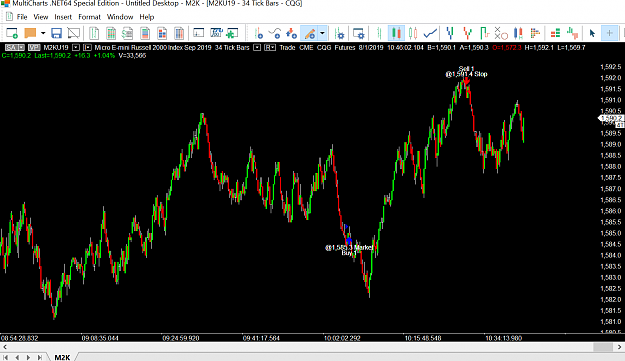Open the first document icon with green arrows

(94, 33)
